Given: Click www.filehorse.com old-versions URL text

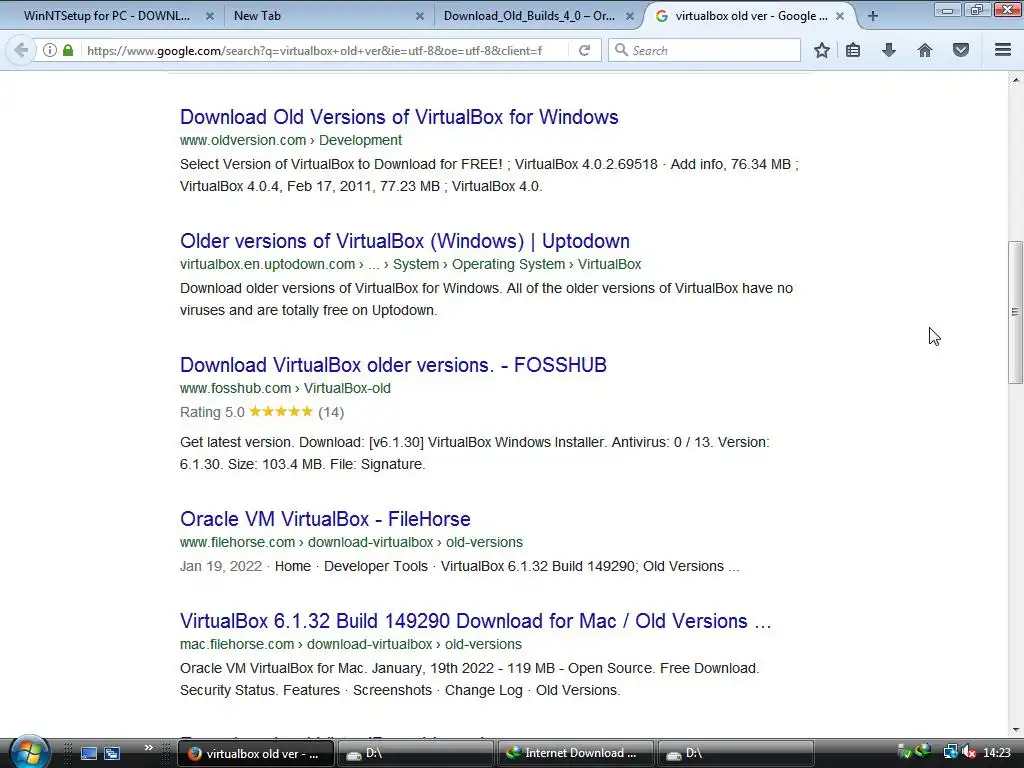Looking at the screenshot, I should (351, 543).
